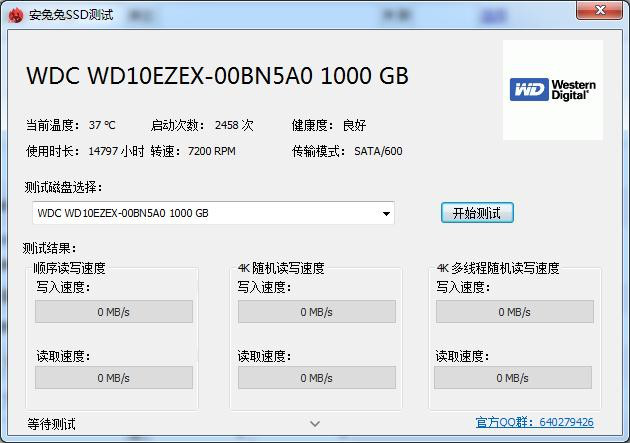Click 4K multithread read speed 0 MB/s bar
Screen dimensions: 630x443
click(513, 378)
